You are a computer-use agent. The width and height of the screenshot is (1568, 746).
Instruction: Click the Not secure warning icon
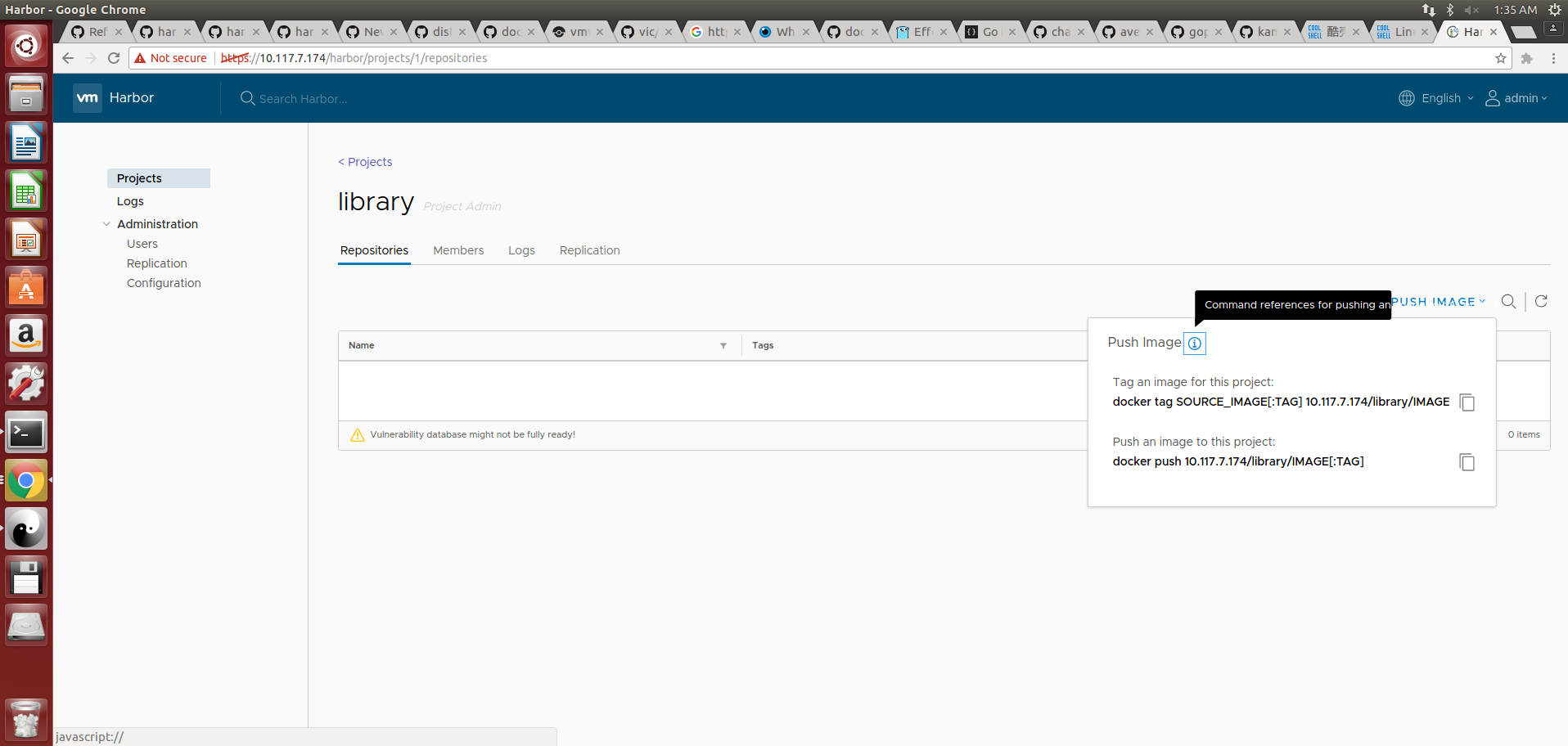tap(140, 58)
